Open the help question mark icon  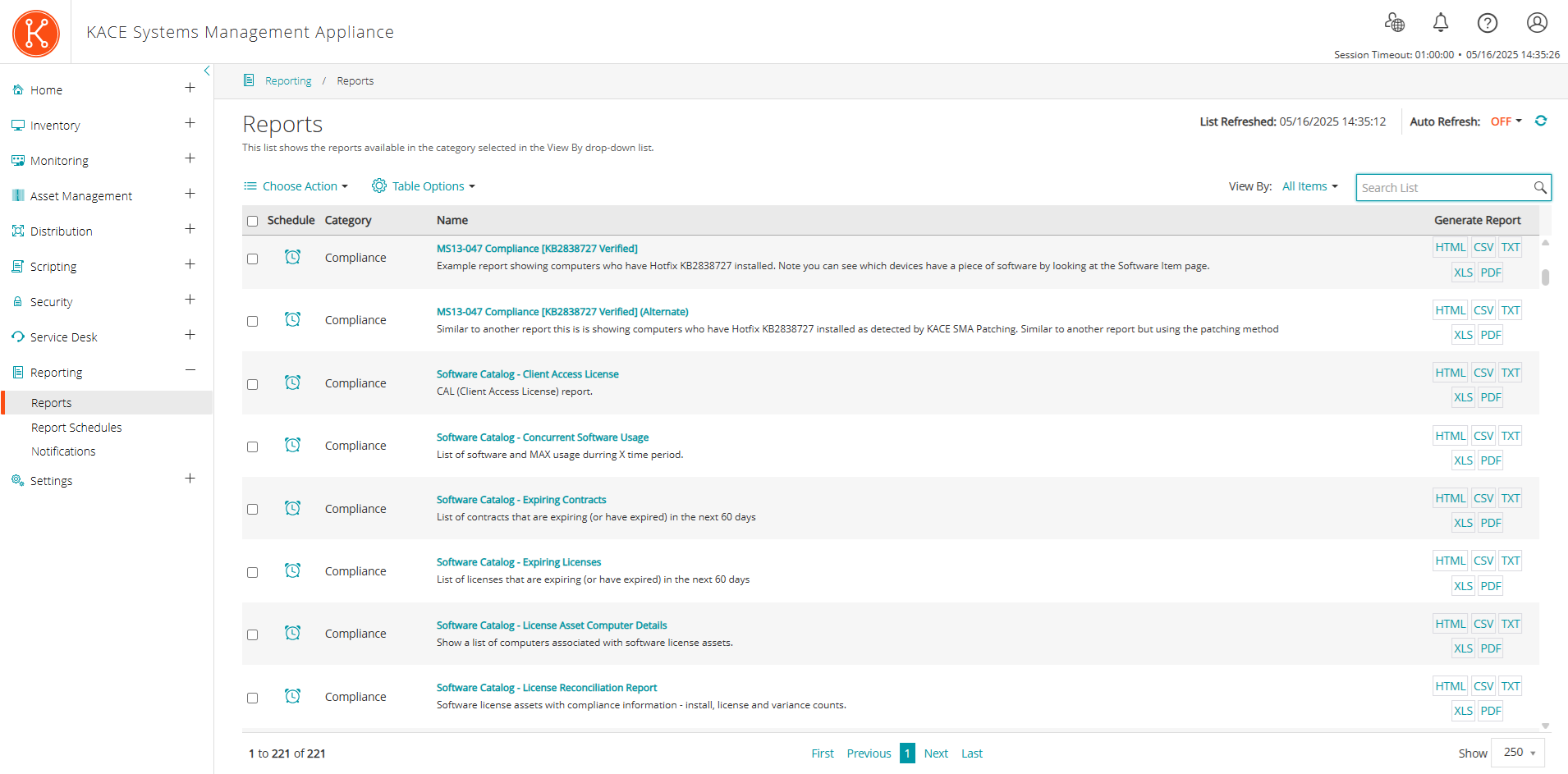click(1488, 22)
